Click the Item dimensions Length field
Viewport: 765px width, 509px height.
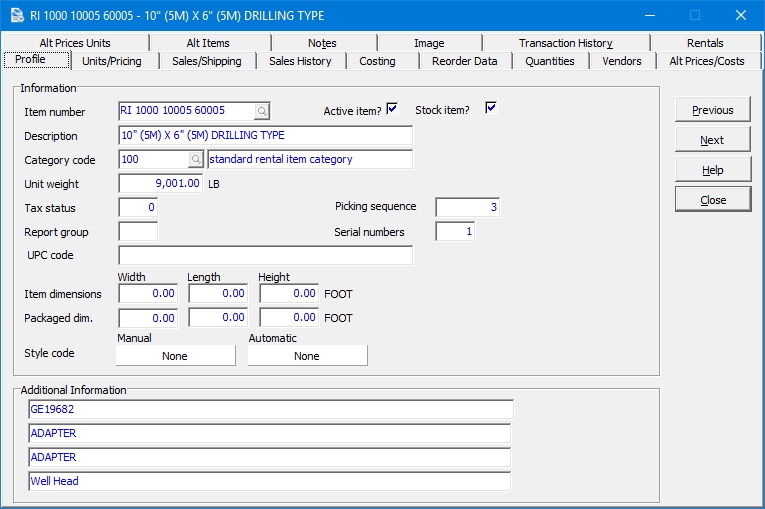pyautogui.click(x=219, y=293)
